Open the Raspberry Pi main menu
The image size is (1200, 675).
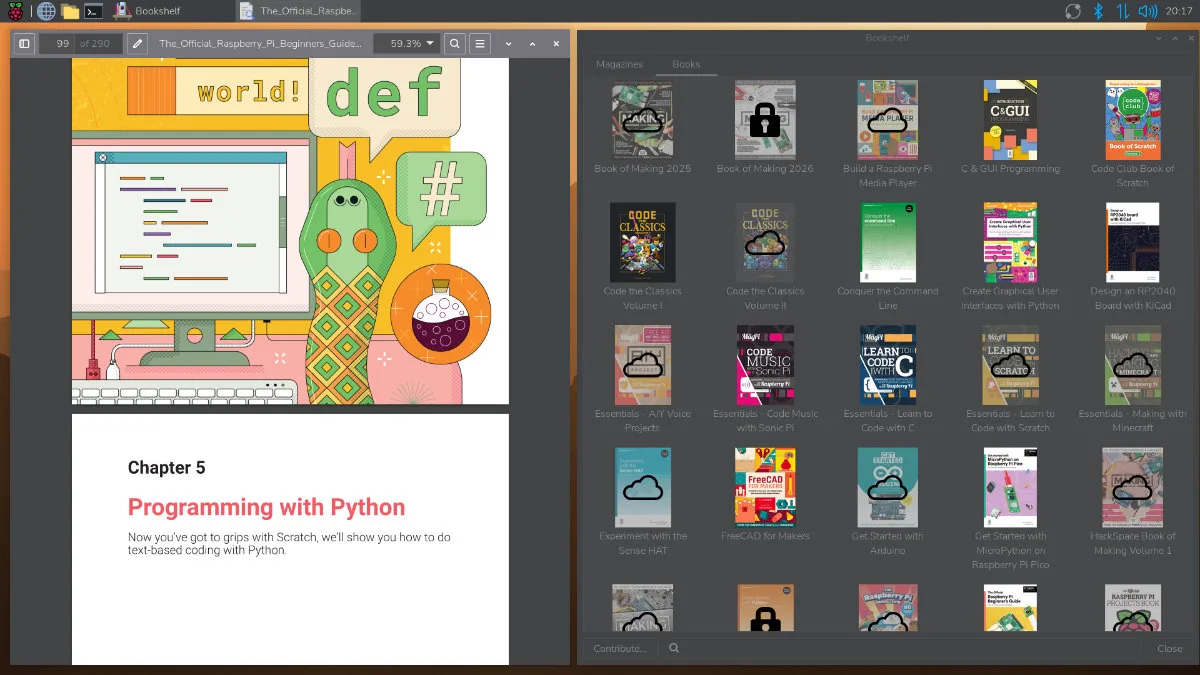(17, 12)
